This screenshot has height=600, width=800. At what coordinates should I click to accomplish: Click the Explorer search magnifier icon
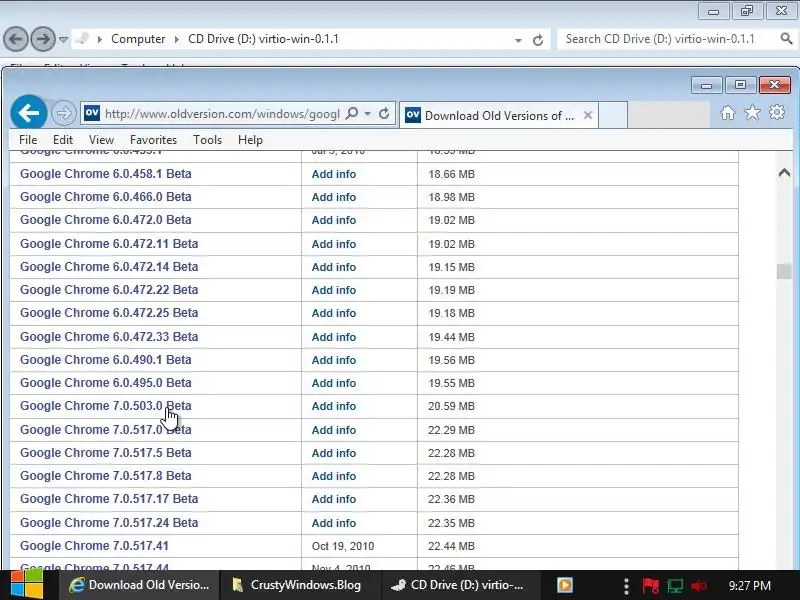click(x=786, y=38)
